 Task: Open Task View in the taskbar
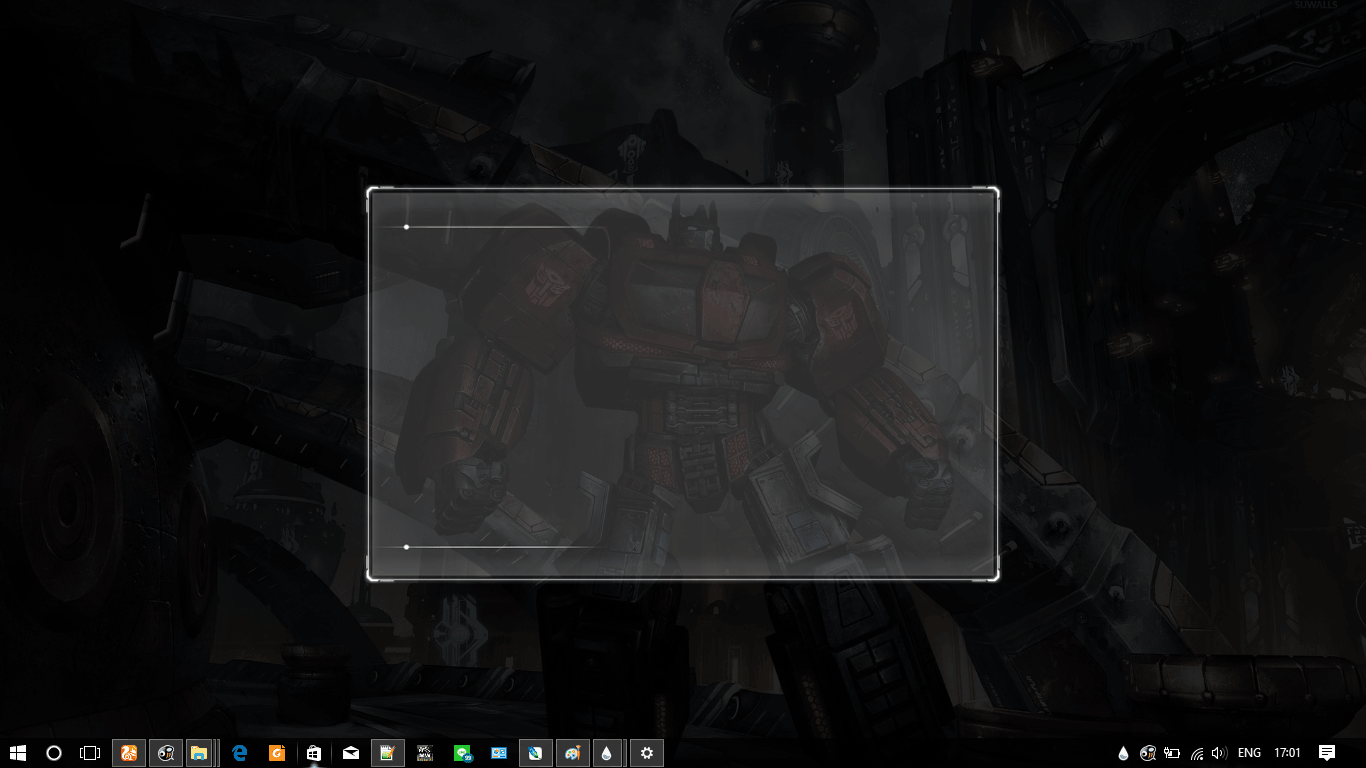pos(90,753)
